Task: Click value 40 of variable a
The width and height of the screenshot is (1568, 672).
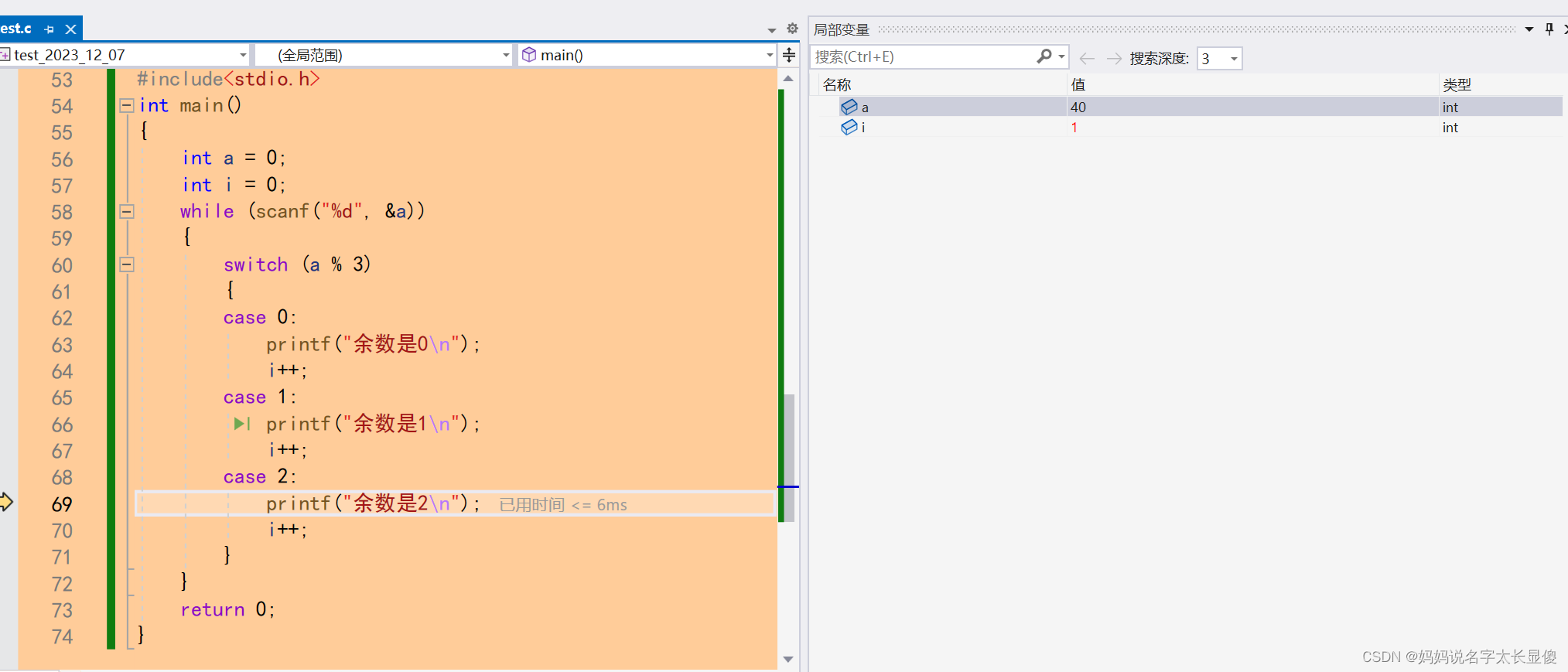Action: 1078,107
